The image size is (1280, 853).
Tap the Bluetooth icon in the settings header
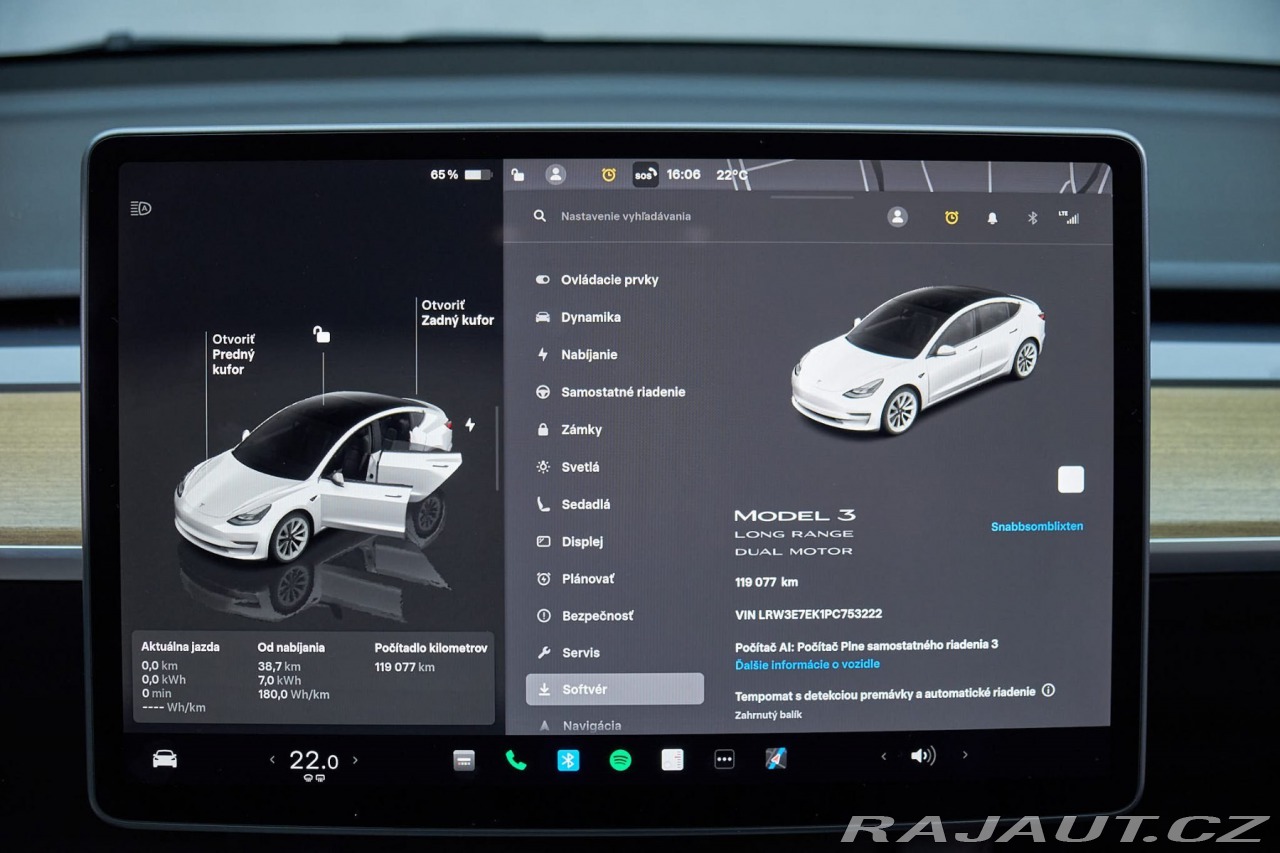[x=1033, y=217]
